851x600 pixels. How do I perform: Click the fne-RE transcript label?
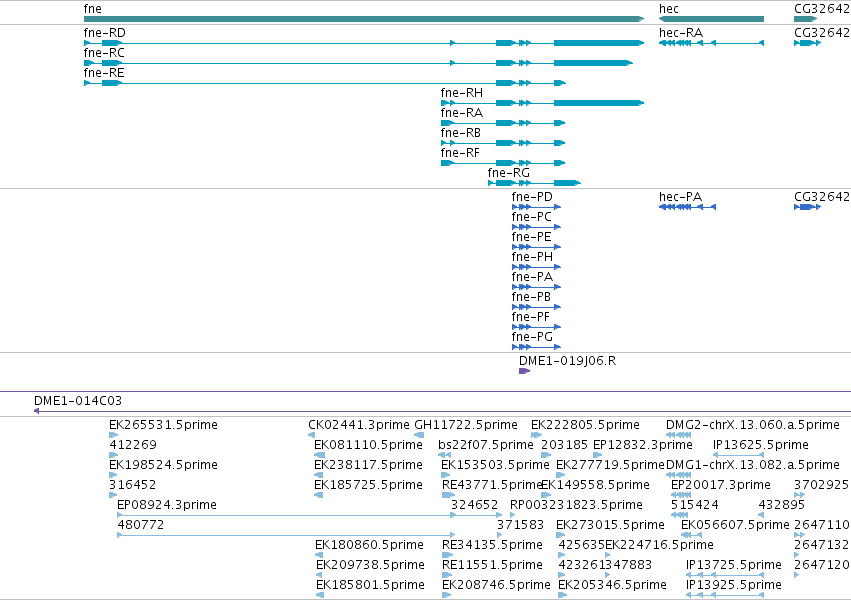coord(104,73)
